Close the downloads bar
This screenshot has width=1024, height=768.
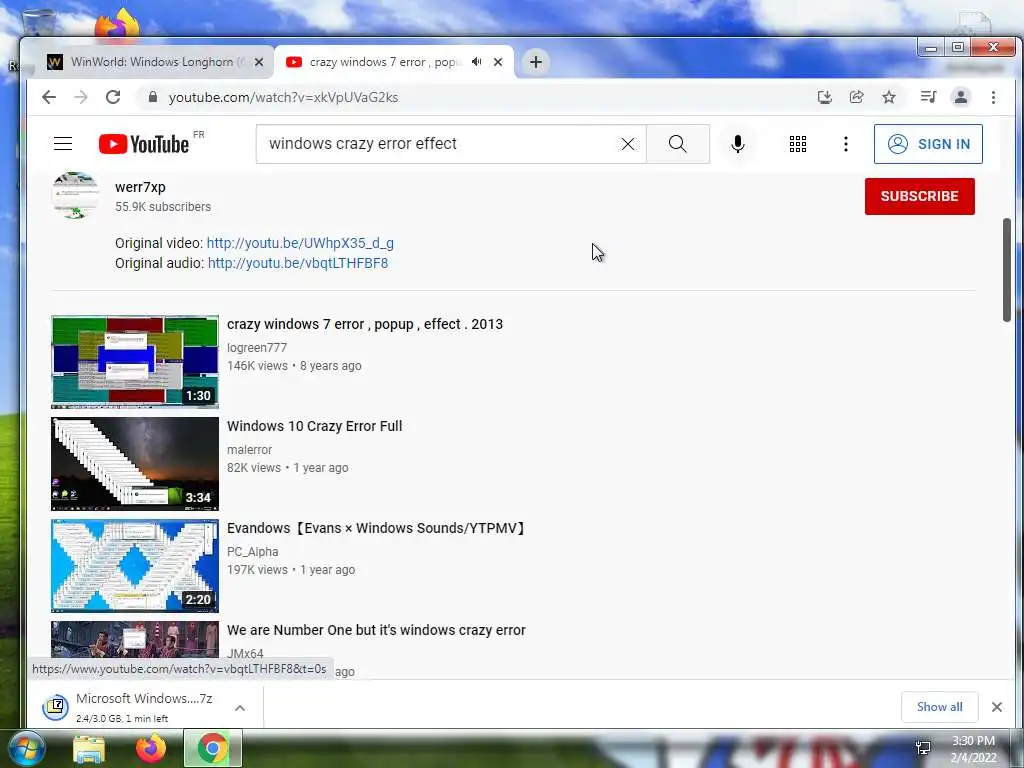[x=997, y=707]
